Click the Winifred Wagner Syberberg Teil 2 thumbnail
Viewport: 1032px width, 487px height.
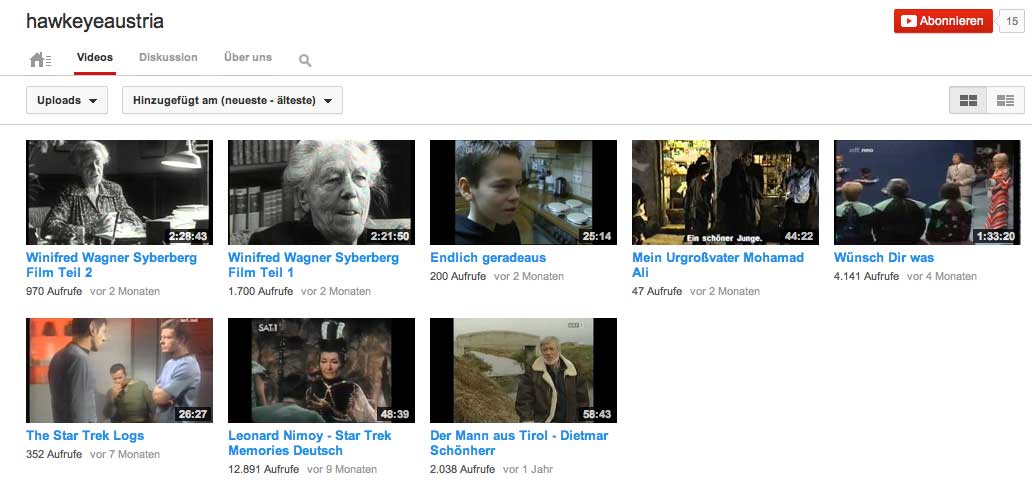tap(119, 192)
